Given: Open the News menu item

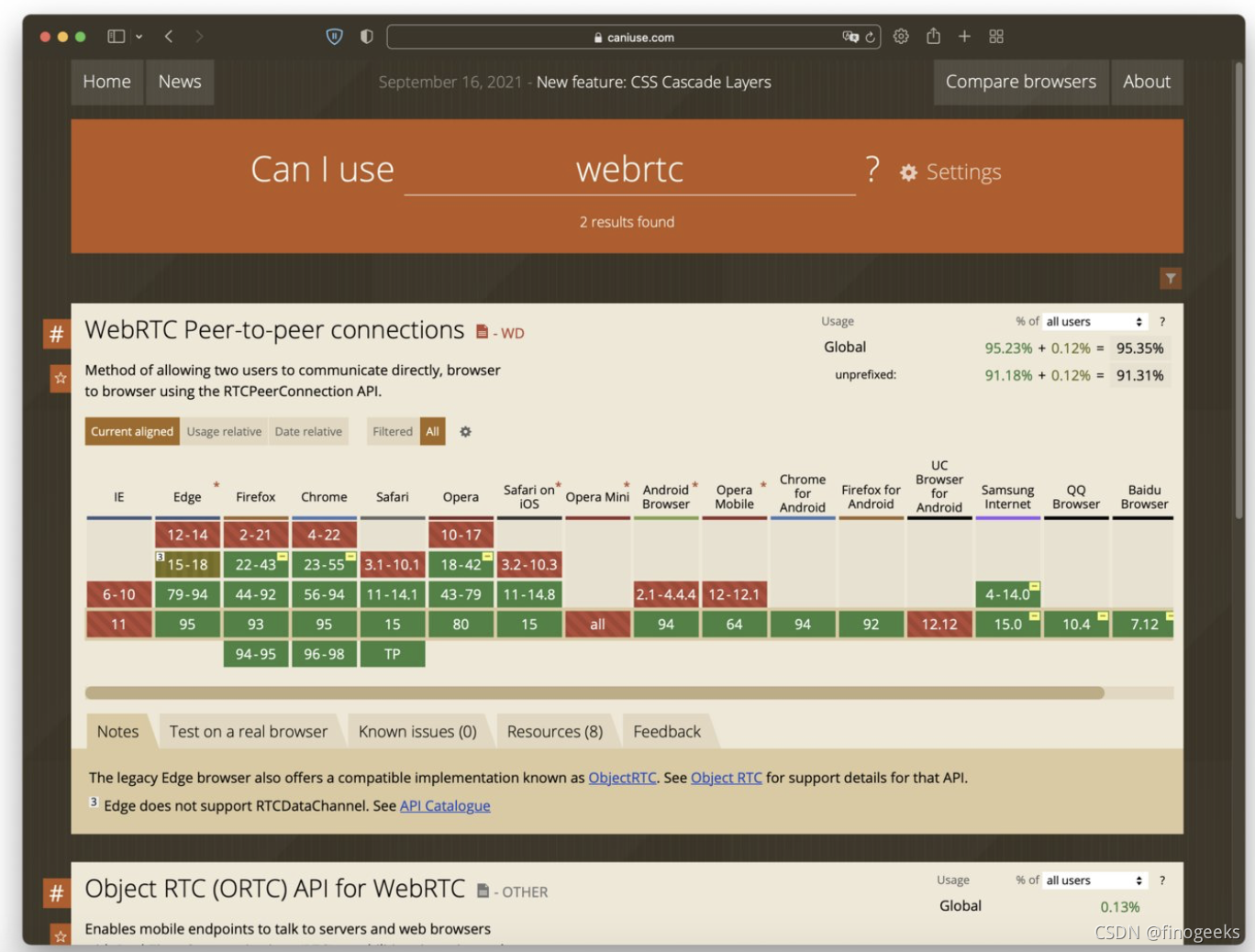Looking at the screenshot, I should pyautogui.click(x=180, y=82).
